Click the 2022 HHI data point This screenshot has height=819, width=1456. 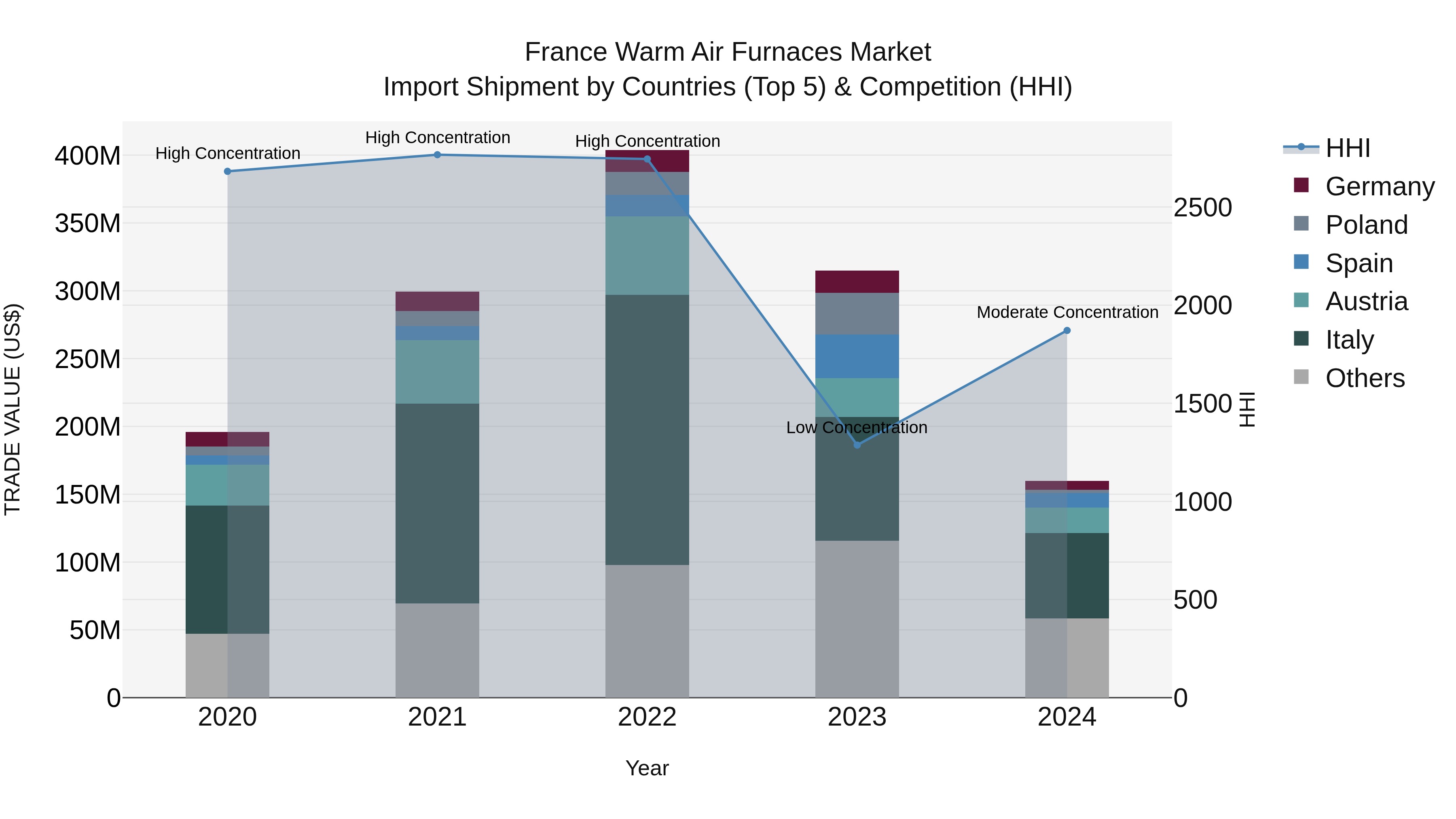pyautogui.click(x=647, y=159)
